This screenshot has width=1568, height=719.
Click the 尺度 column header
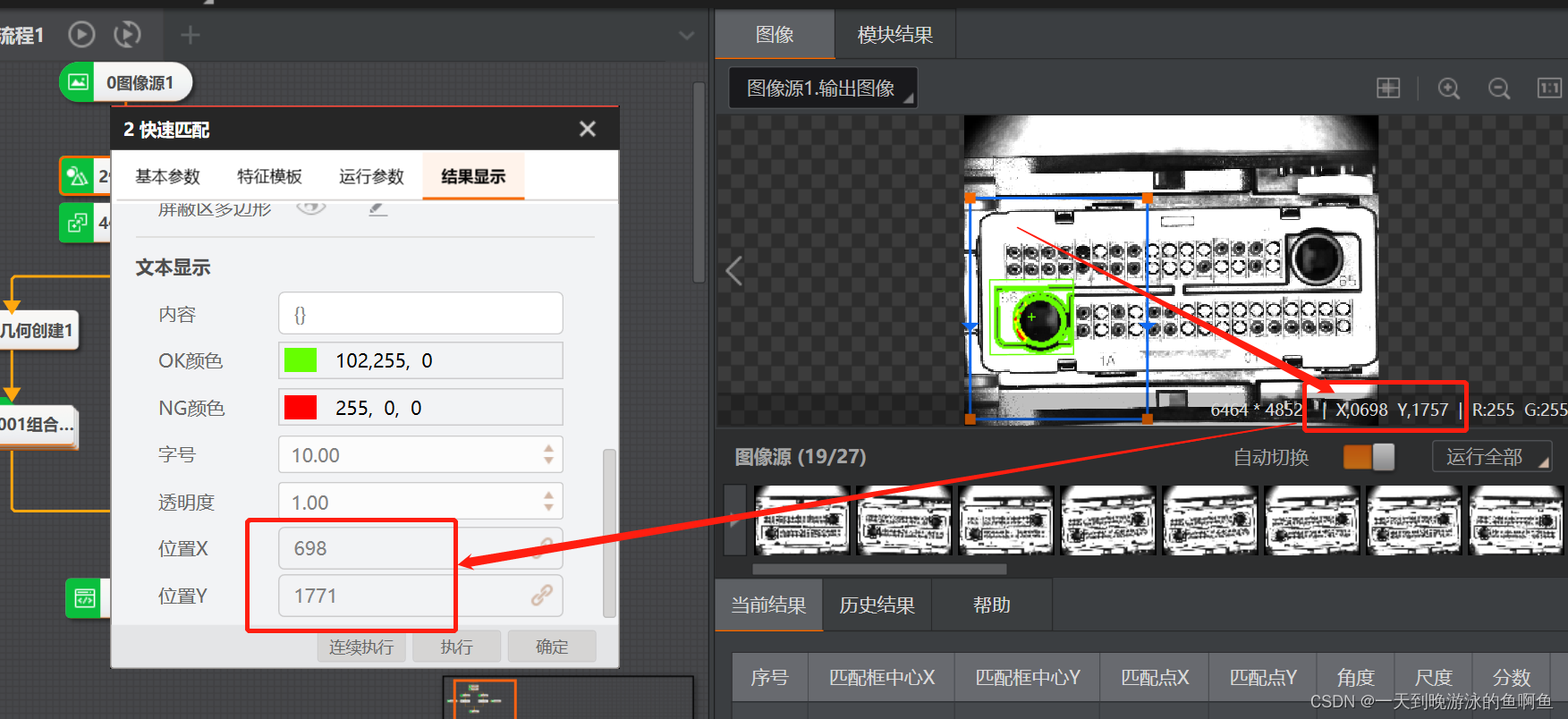(x=1434, y=677)
